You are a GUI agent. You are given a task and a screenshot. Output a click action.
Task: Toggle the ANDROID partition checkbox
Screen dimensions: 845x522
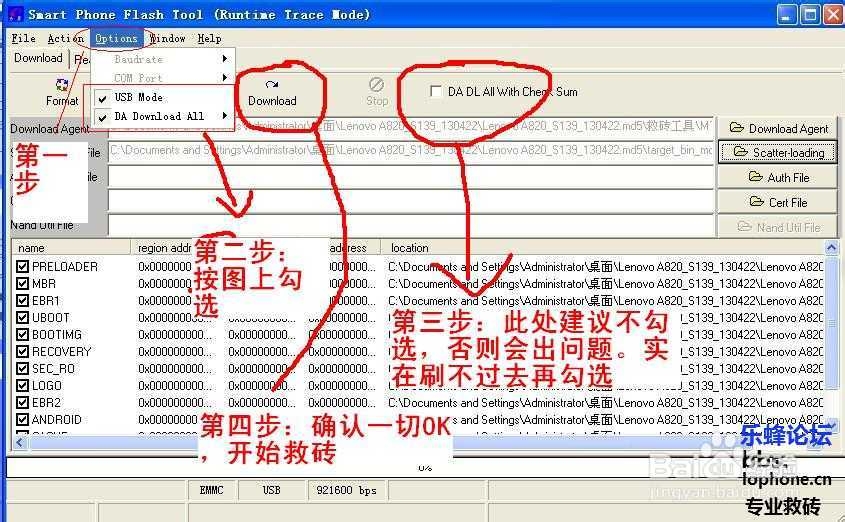tap(22, 419)
